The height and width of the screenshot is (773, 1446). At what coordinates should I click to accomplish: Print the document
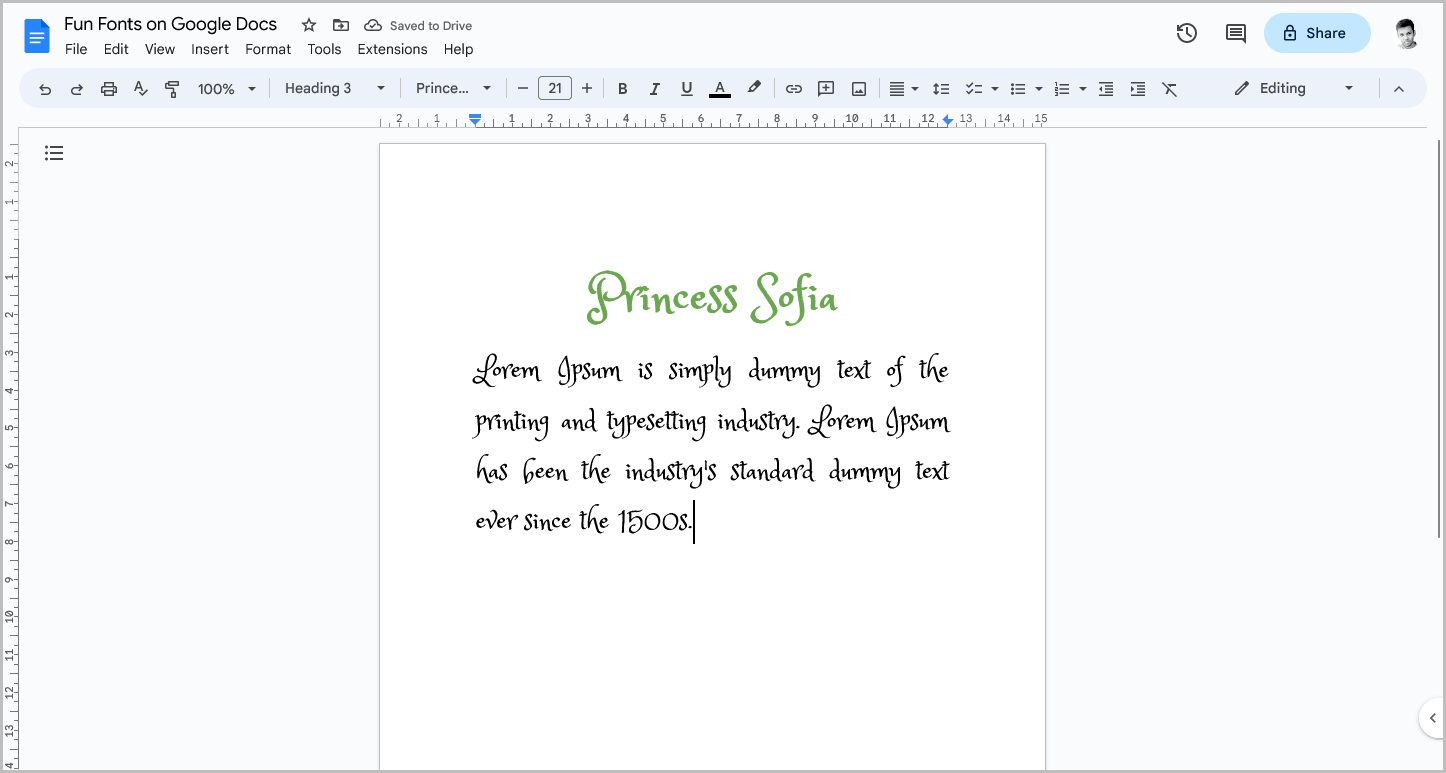(108, 88)
